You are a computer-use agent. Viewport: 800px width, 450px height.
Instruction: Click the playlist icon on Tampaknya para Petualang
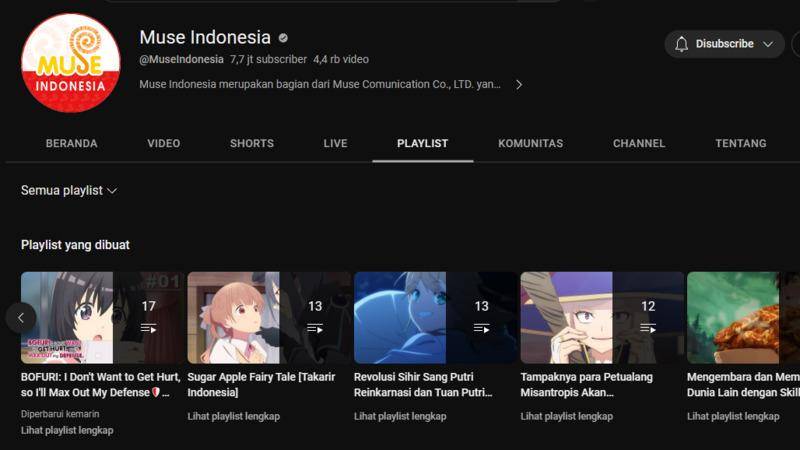(x=648, y=329)
